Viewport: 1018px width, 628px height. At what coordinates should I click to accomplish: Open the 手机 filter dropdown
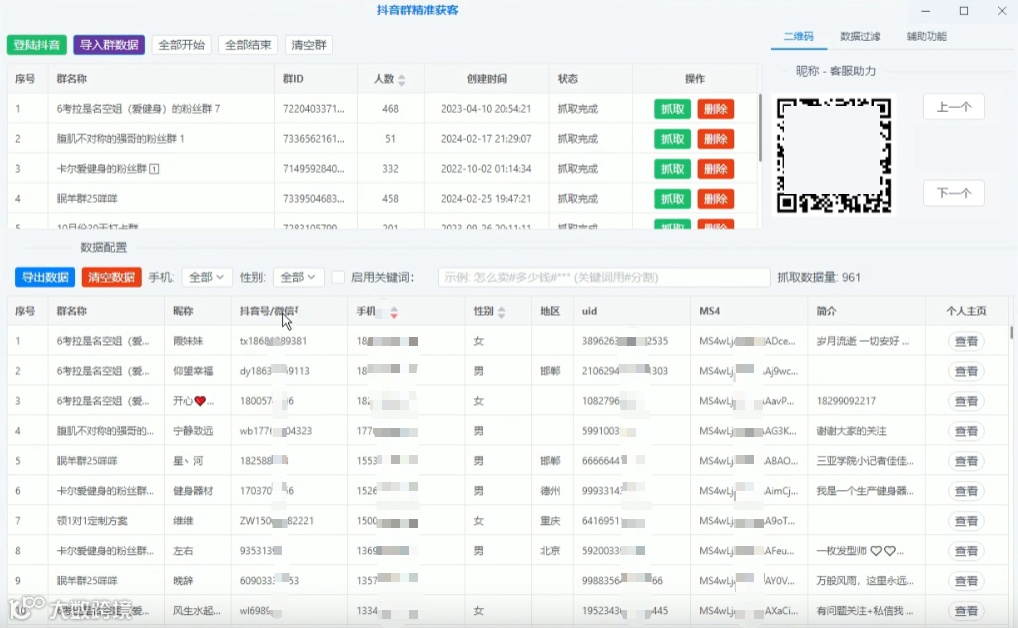click(x=206, y=277)
